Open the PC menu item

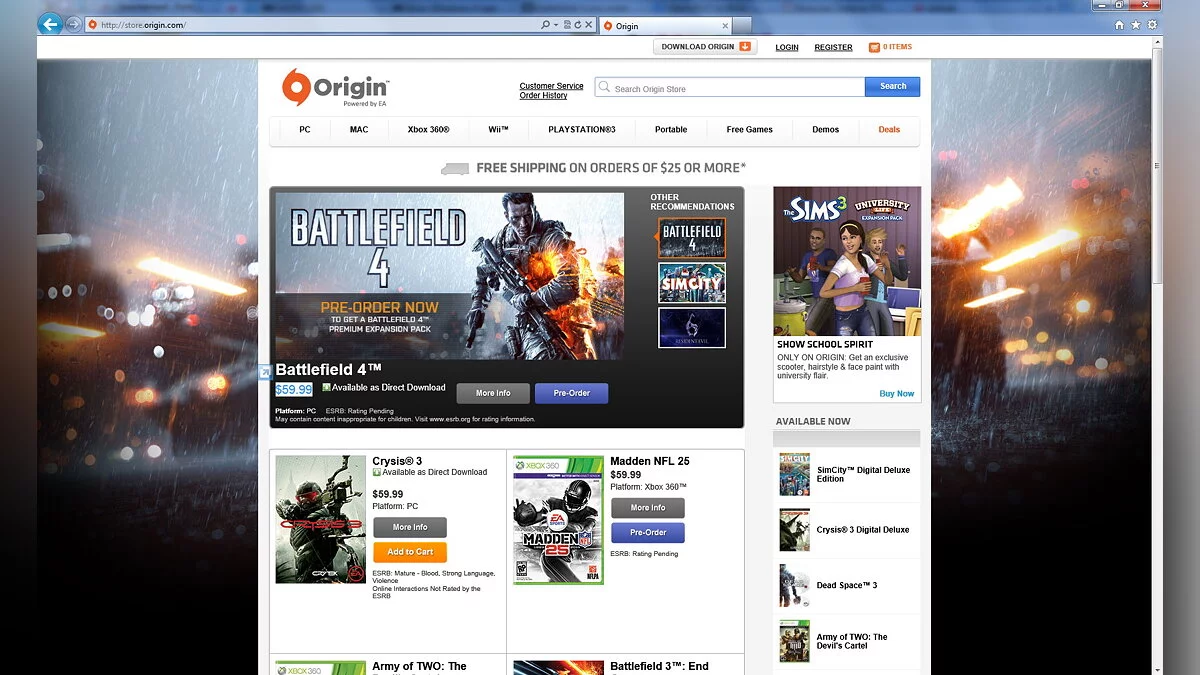tap(305, 130)
